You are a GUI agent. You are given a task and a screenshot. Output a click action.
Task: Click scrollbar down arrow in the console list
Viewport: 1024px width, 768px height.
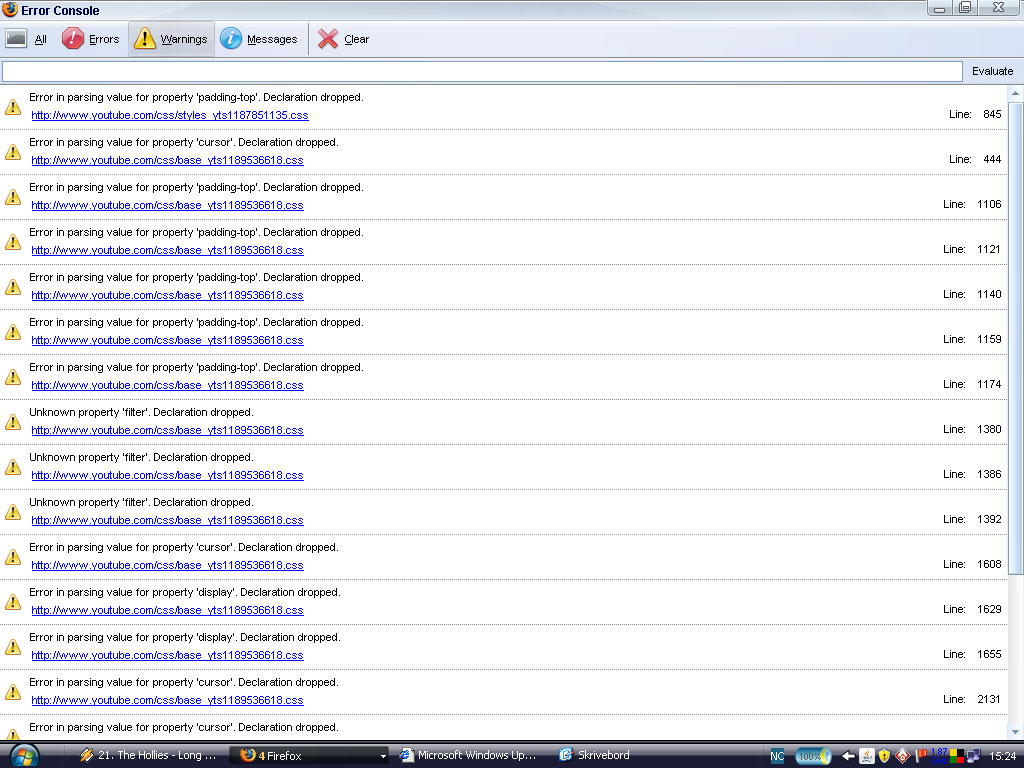(x=1016, y=732)
